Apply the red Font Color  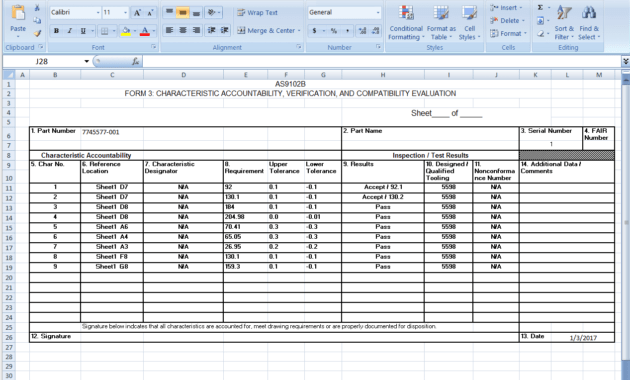point(145,31)
